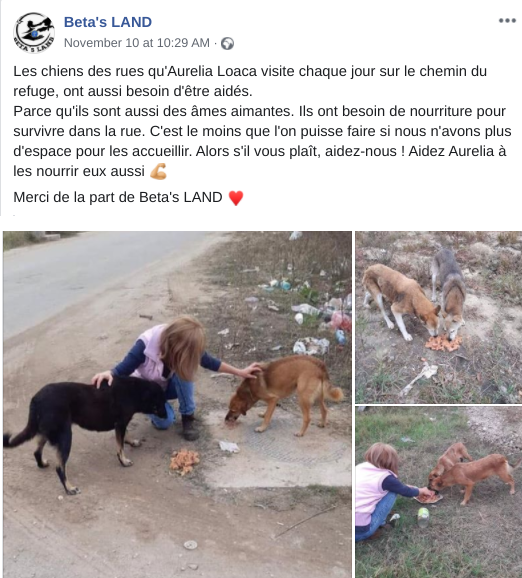The height and width of the screenshot is (578, 522).
Task: Open the large photo of woman petting two dogs
Action: pyautogui.click(x=177, y=404)
